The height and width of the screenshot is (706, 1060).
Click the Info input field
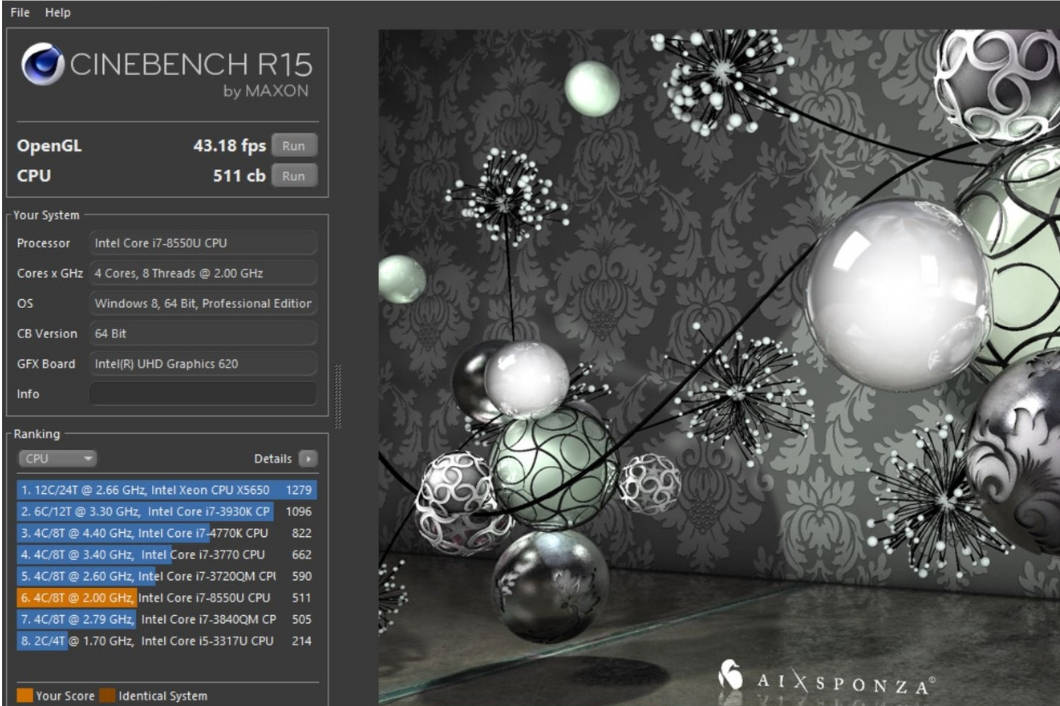[x=203, y=394]
